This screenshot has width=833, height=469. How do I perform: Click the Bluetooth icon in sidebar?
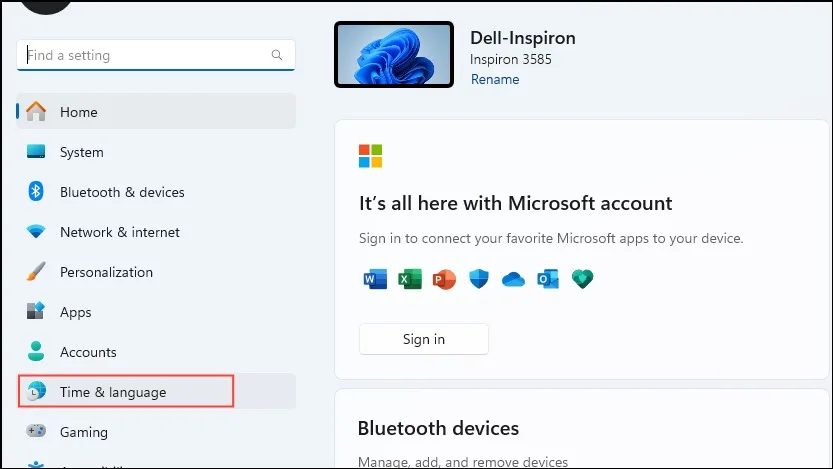point(36,191)
